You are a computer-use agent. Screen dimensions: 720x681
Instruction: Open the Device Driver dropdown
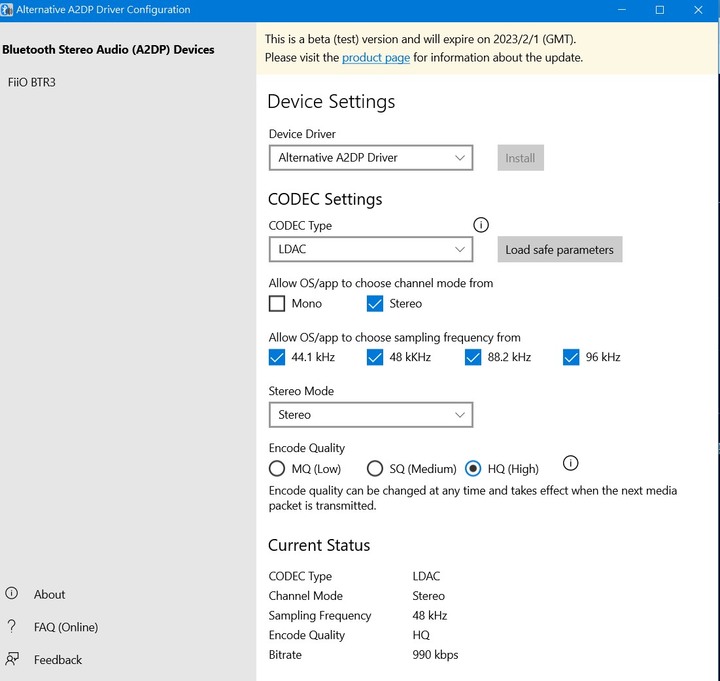[371, 158]
